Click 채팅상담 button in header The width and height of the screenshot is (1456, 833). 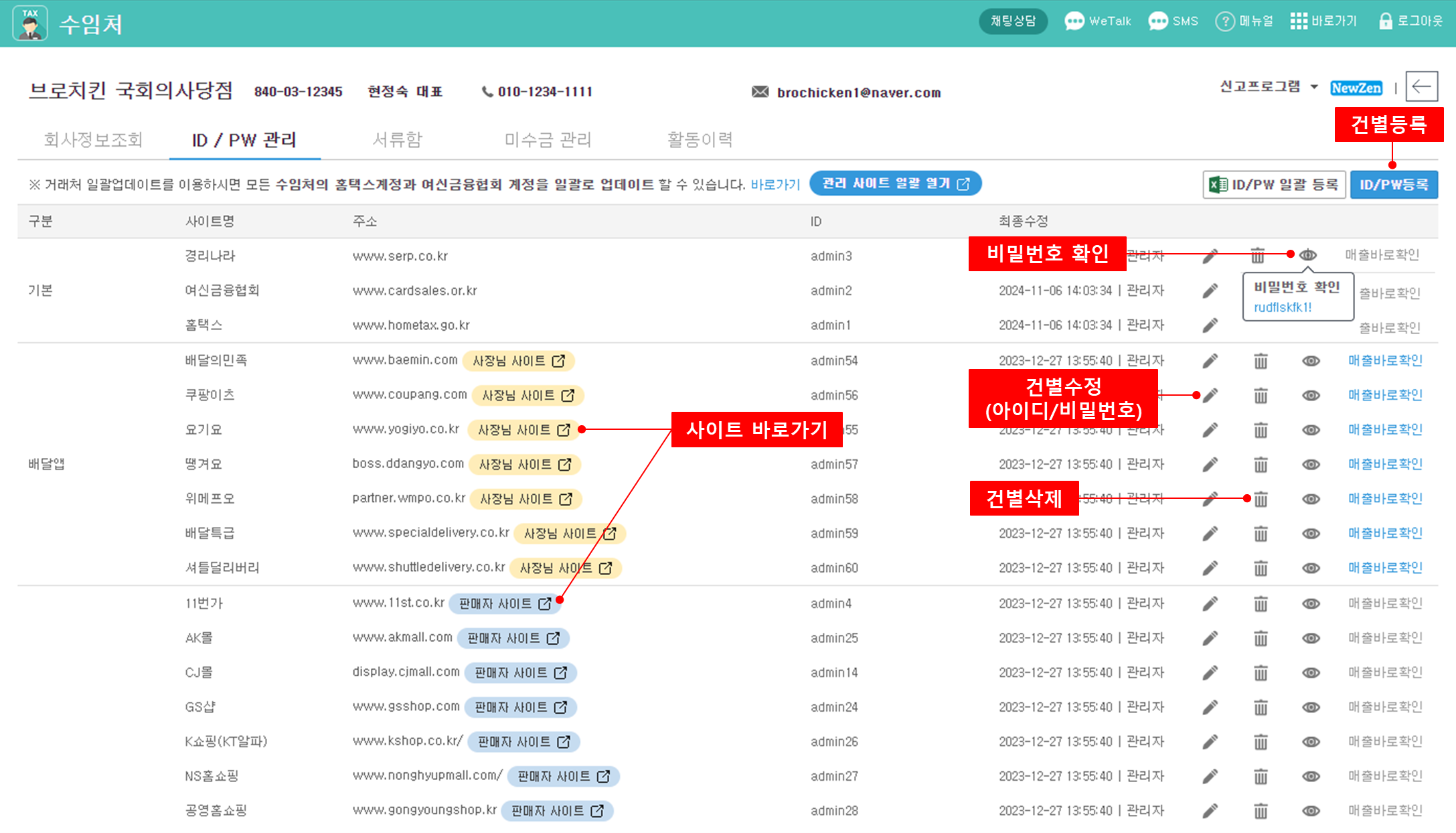1013,21
